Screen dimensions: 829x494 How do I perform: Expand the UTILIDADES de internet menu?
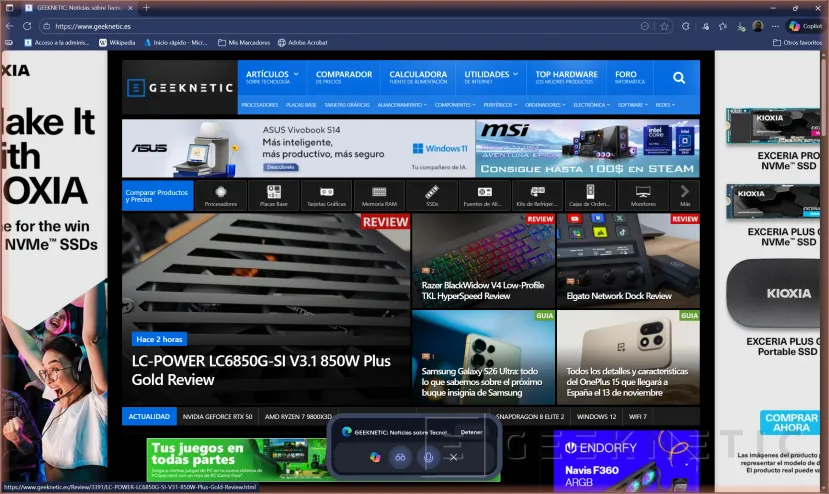[491, 77]
